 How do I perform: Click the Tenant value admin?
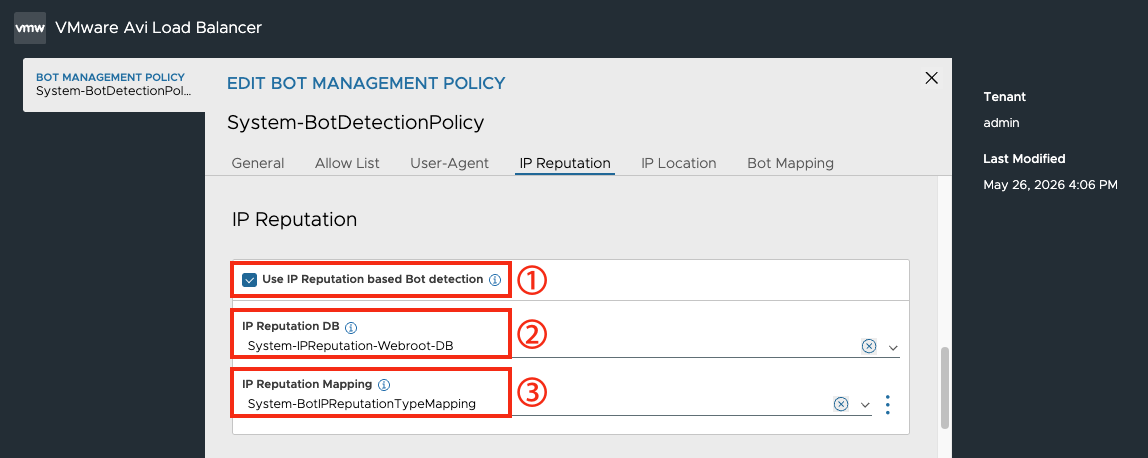pyautogui.click(x=1001, y=123)
